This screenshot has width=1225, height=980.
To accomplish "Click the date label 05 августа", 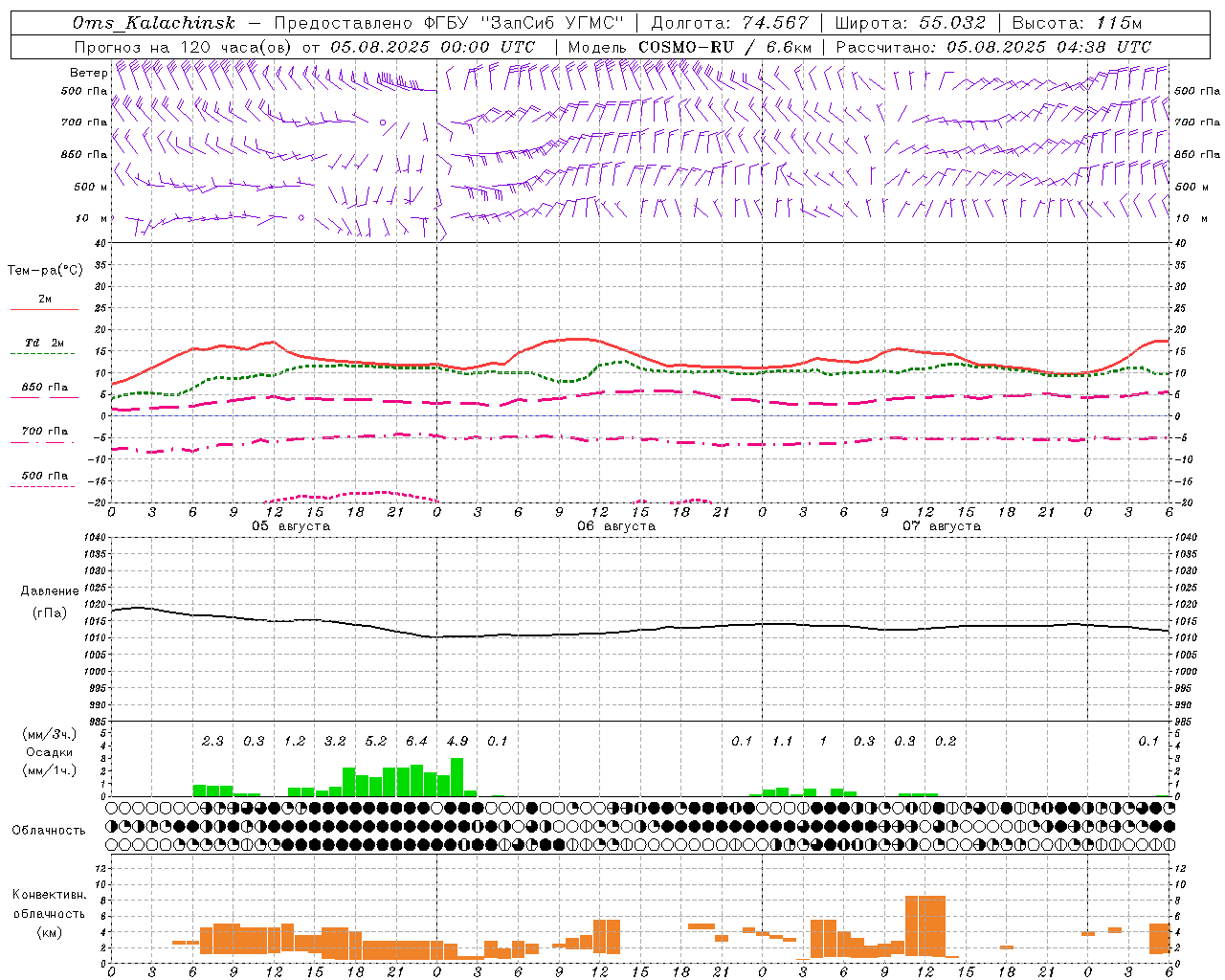I will (x=291, y=526).
